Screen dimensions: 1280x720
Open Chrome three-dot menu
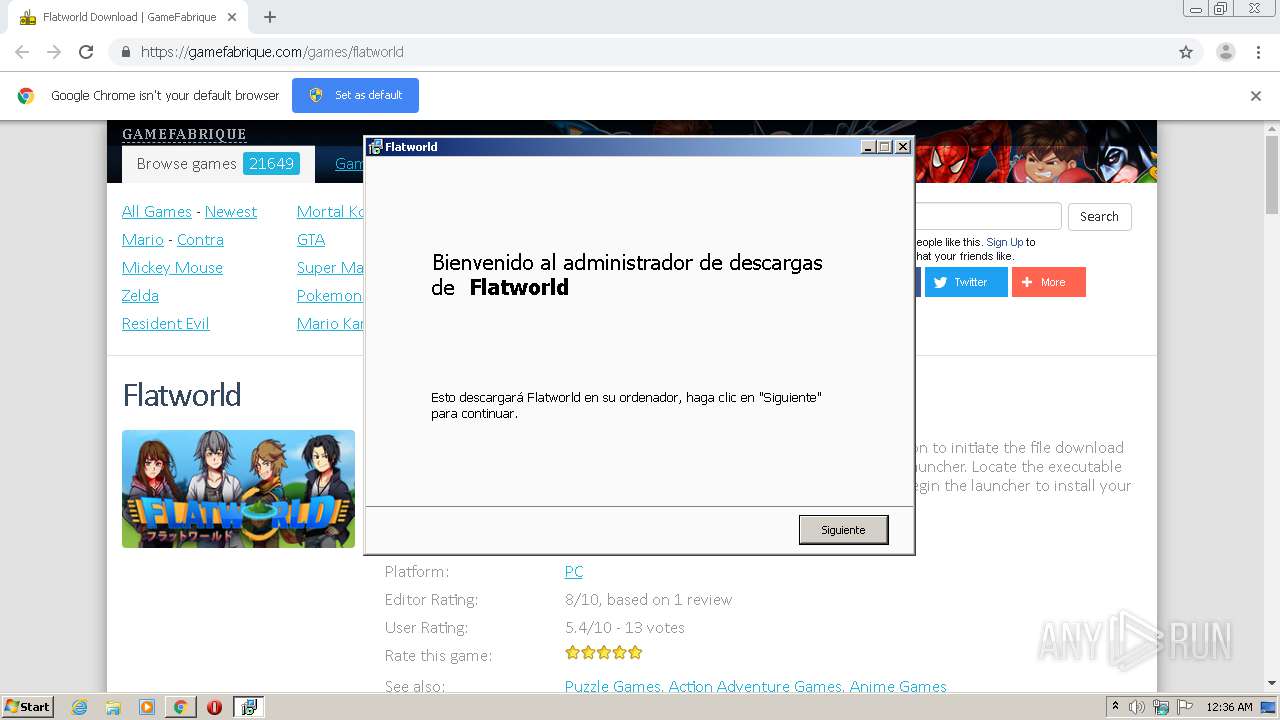pos(1258,52)
